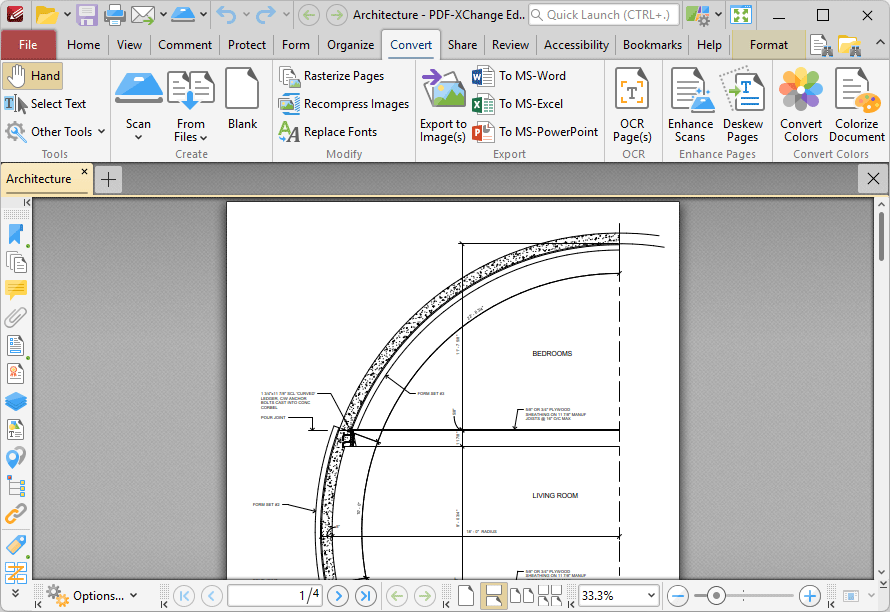Run OCR Page(s) from the ribbon
Screen dimensions: 890x612
[x=632, y=106]
